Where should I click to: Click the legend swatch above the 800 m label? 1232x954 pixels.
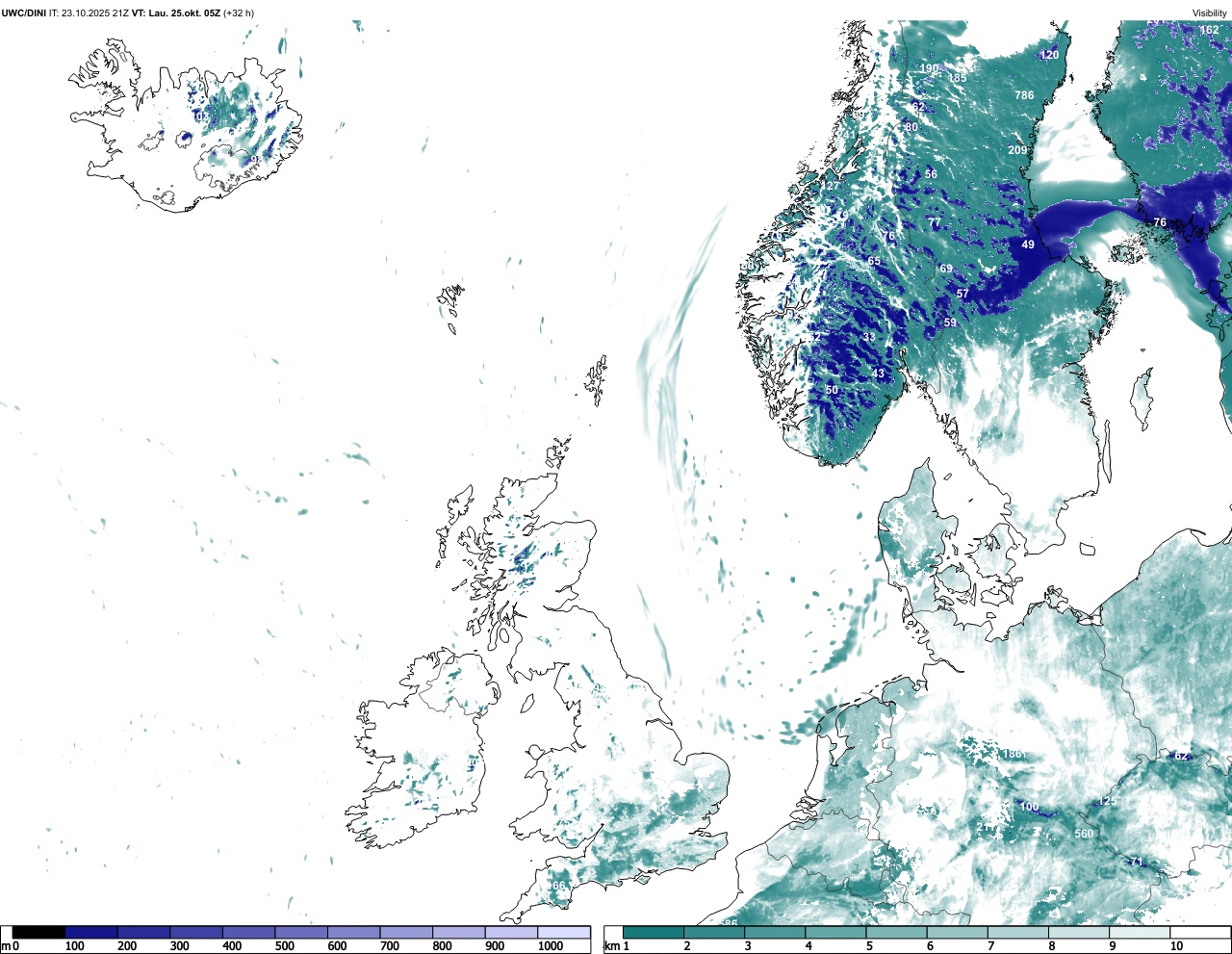pos(458,932)
